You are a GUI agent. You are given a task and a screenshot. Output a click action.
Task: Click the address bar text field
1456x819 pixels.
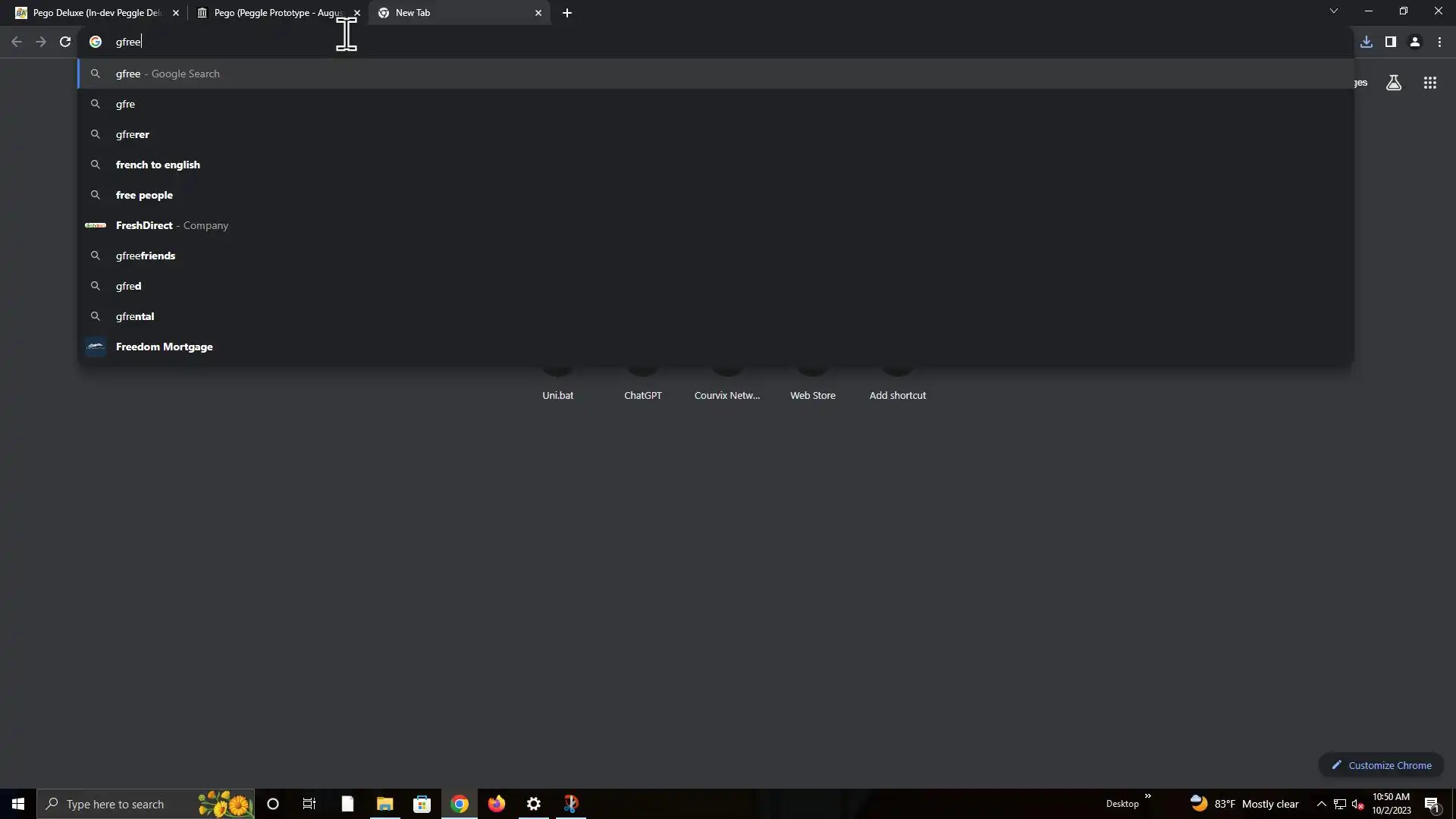(607, 42)
